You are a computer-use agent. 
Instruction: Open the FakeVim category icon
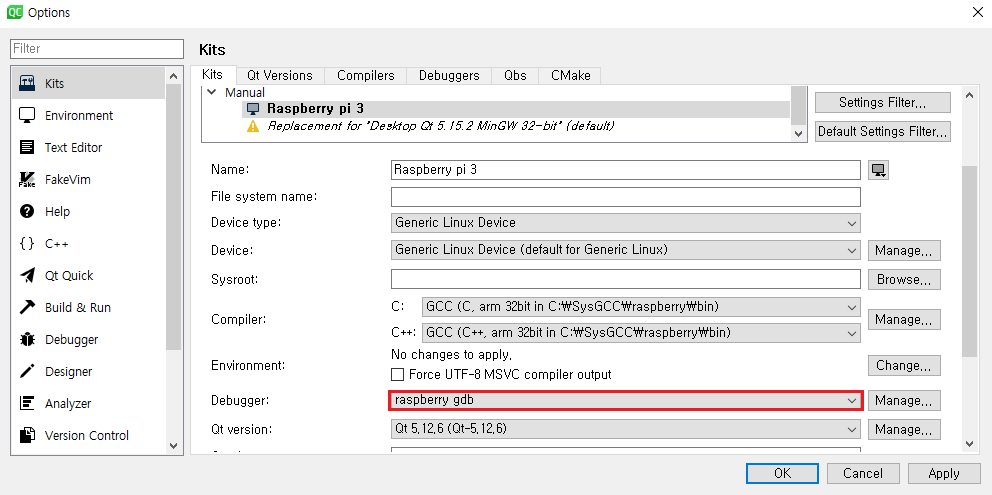click(27, 179)
